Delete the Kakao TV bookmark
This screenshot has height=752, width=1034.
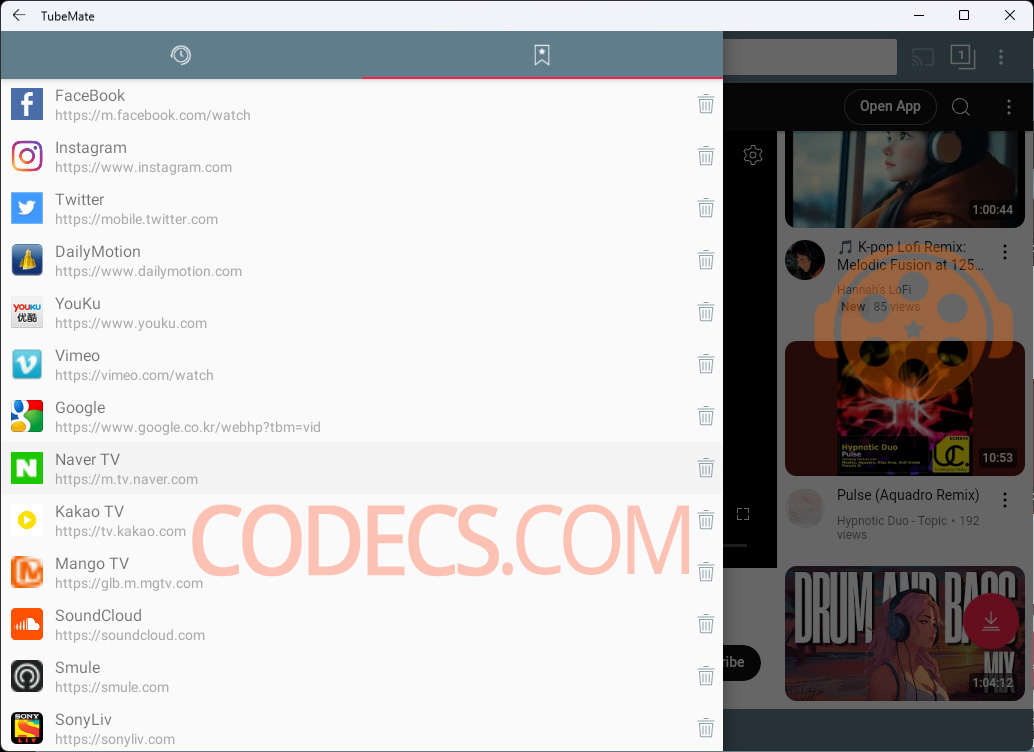click(x=706, y=520)
